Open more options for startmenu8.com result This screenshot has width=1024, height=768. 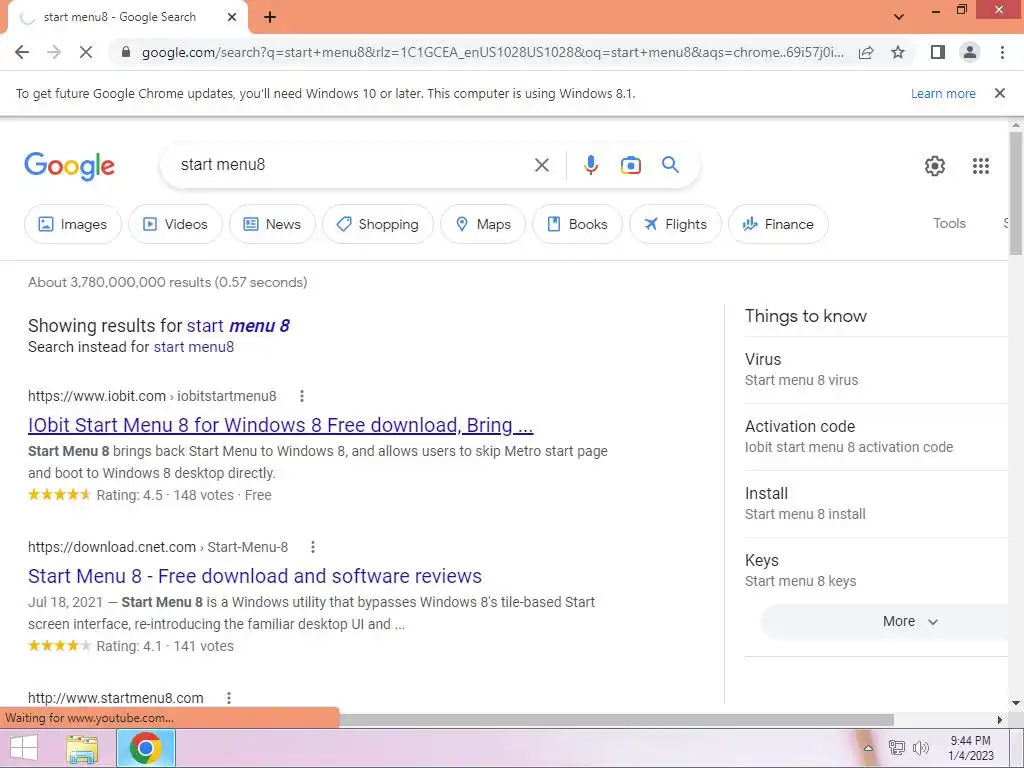click(x=229, y=697)
